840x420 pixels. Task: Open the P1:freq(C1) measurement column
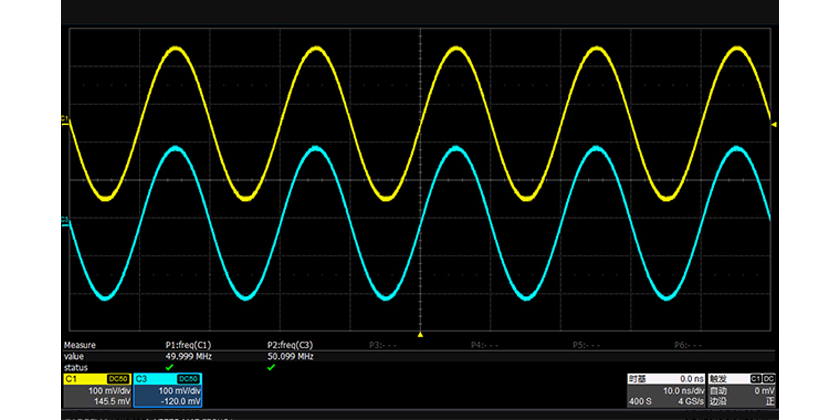[x=188, y=344]
